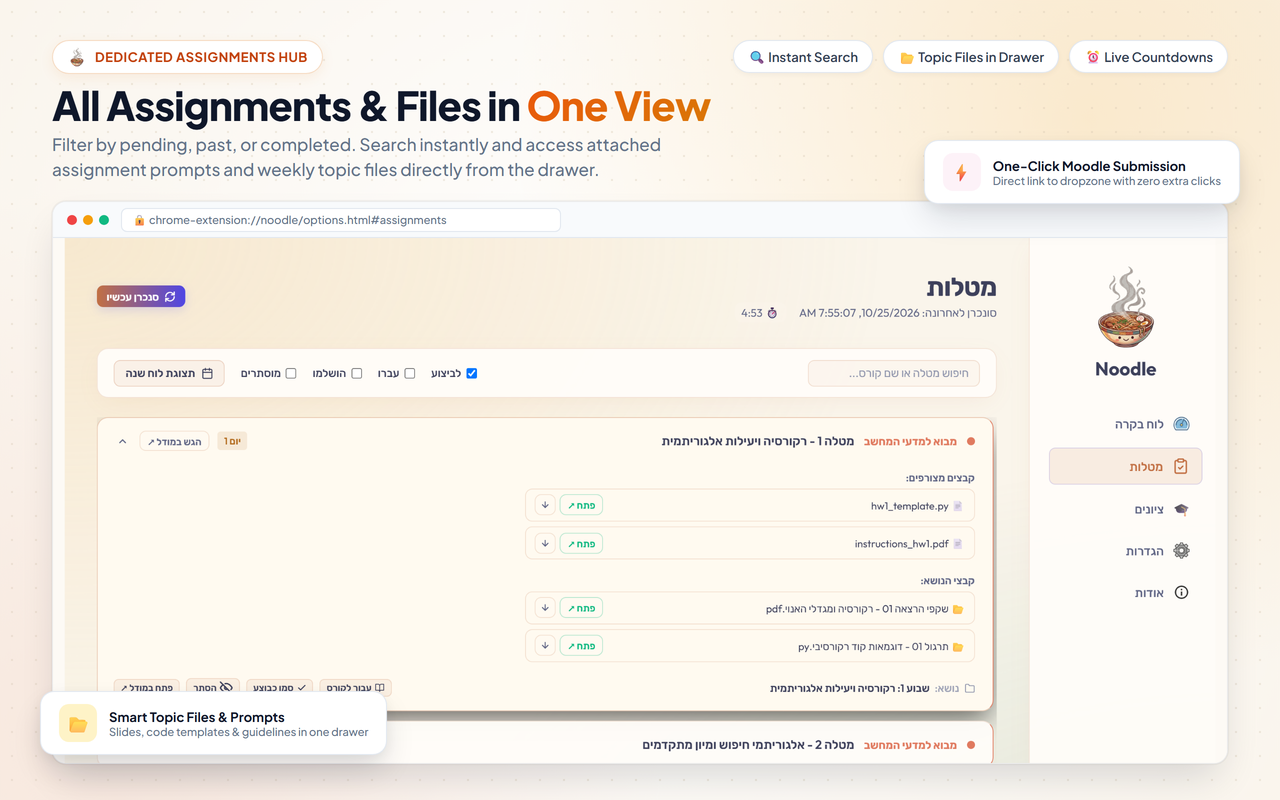
Task: Click the עבור לקורס go to course button
Action: coord(355,687)
